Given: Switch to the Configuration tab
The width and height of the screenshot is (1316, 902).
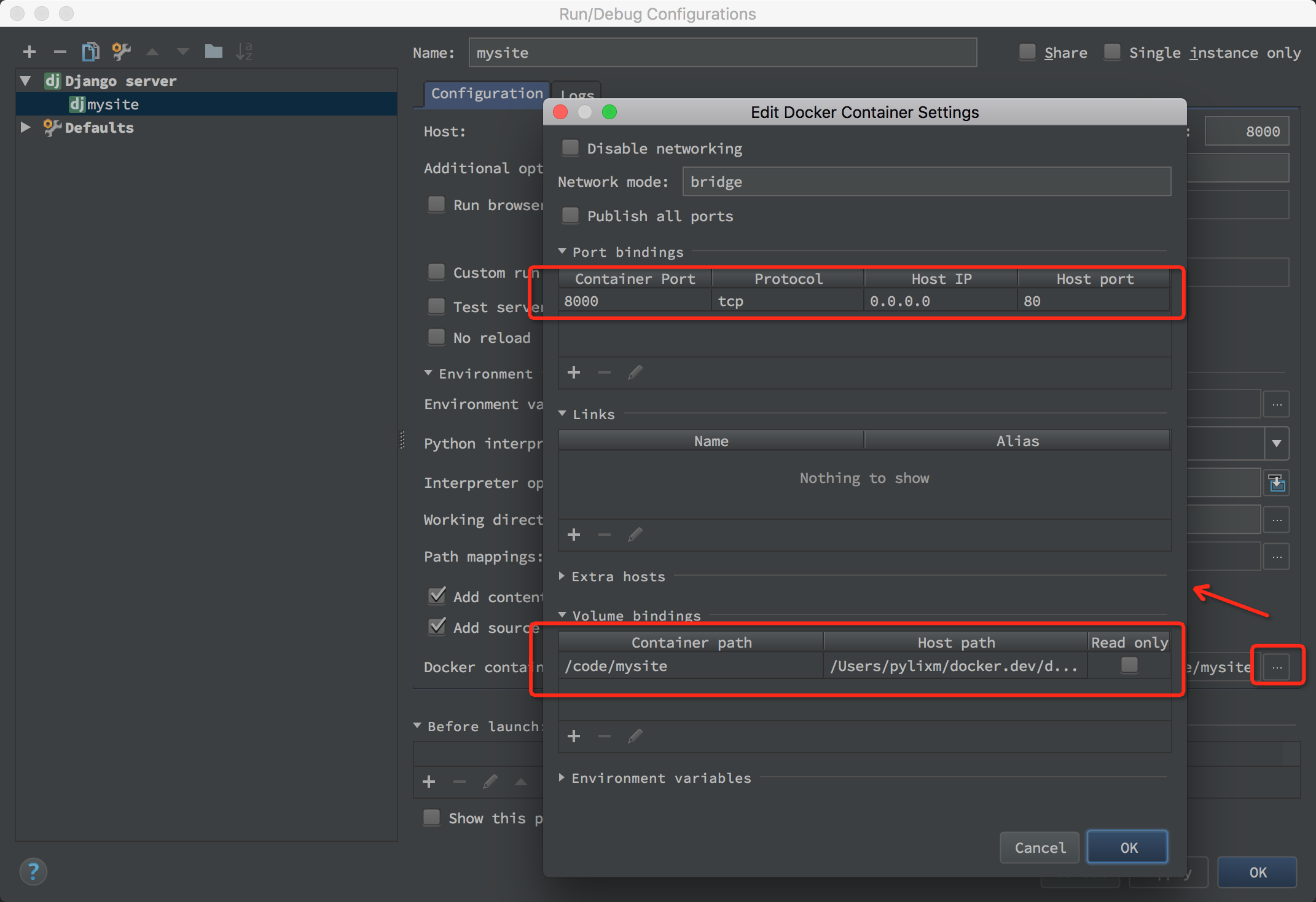Looking at the screenshot, I should pos(487,93).
